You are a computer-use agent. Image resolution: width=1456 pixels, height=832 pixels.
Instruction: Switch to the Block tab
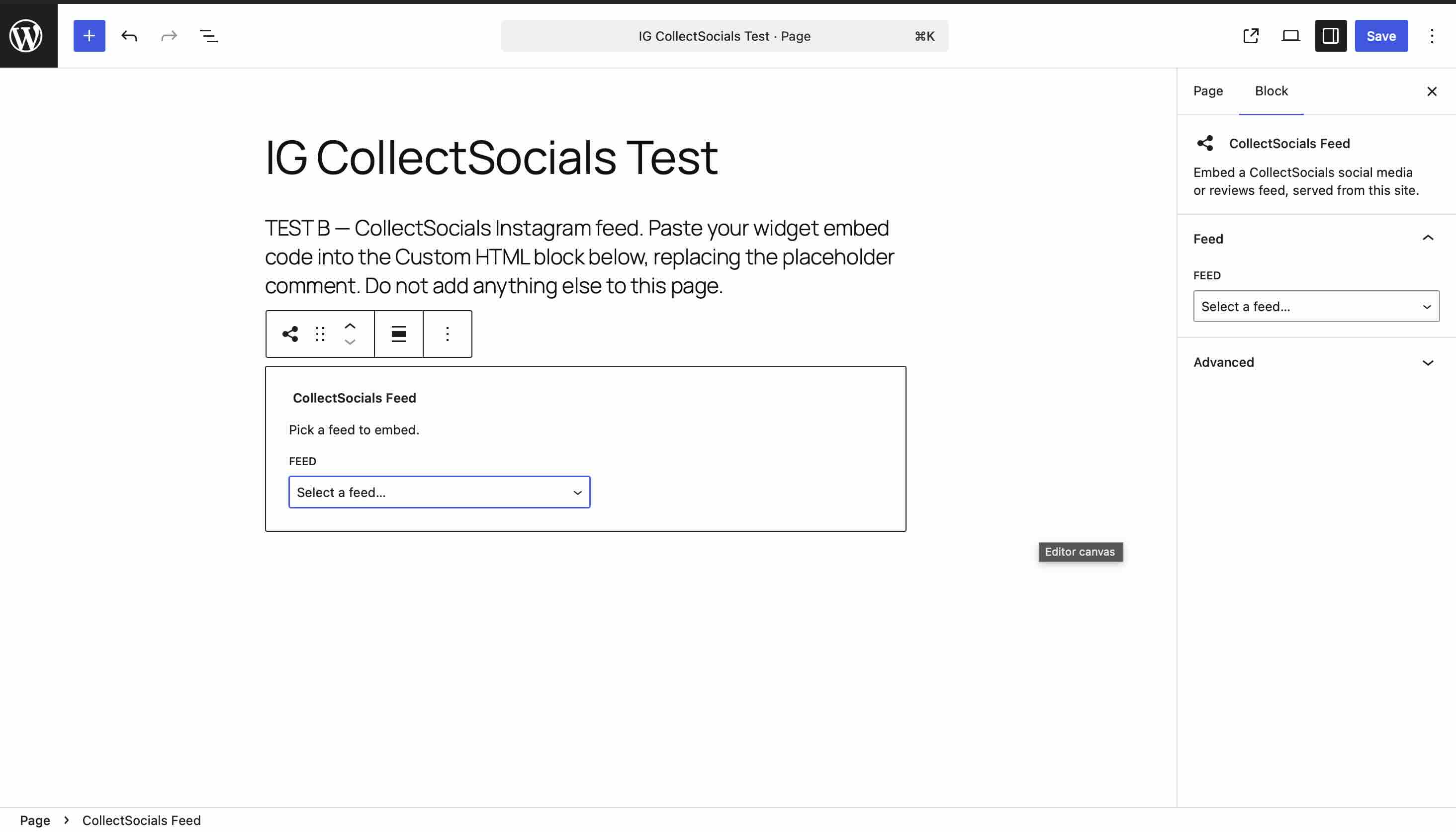pos(1272,91)
